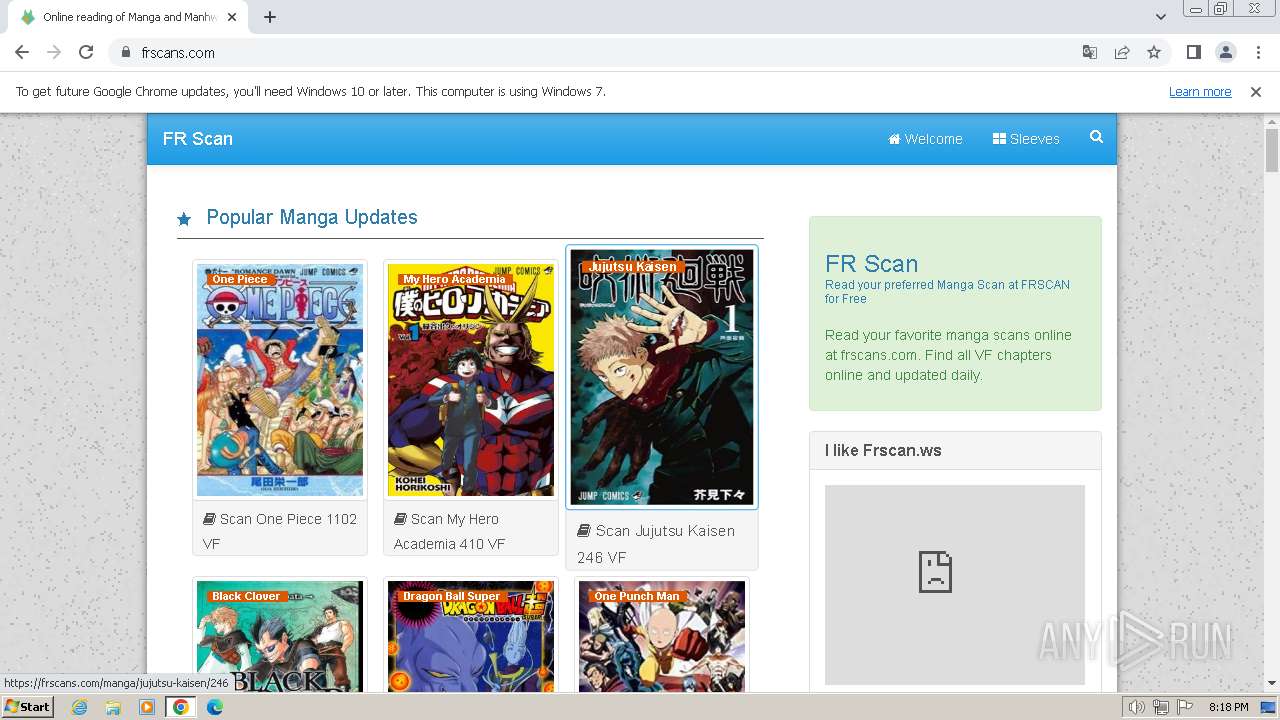
Task: Click the site lock padlock icon
Action: click(125, 52)
